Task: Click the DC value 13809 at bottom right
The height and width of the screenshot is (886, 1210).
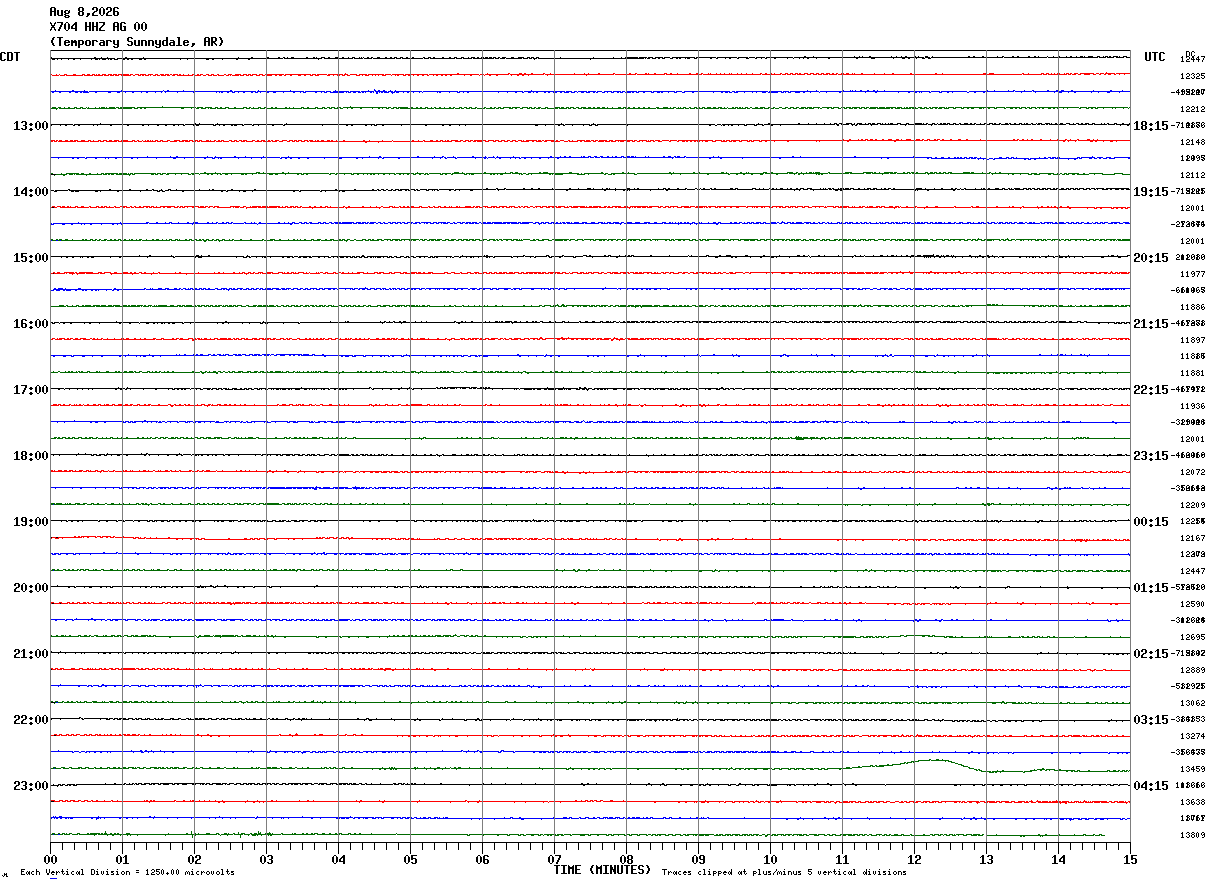Action: coord(1192,835)
